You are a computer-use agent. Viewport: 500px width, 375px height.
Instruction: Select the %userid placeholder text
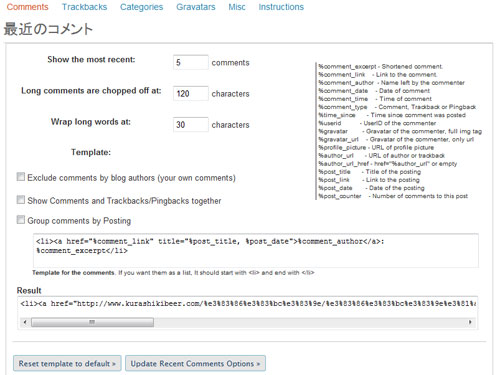[330, 123]
